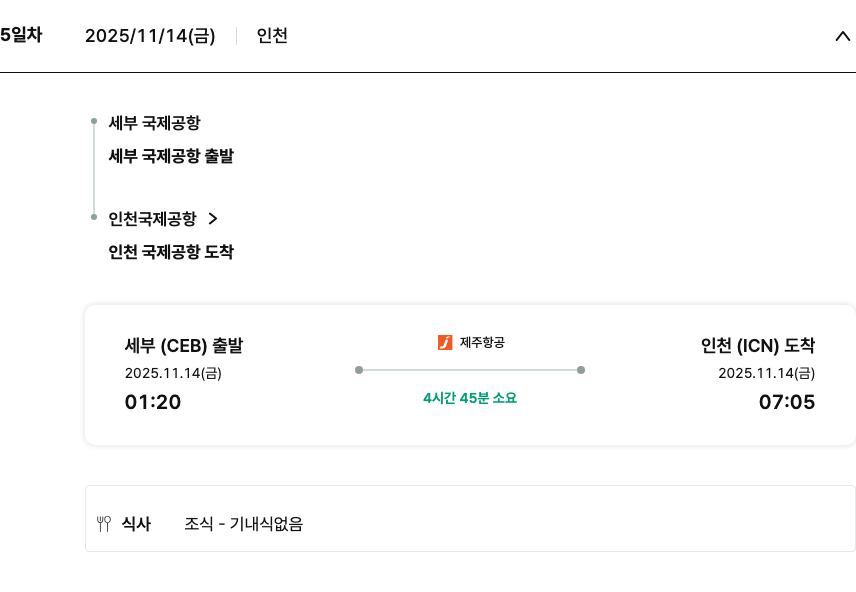Click the arrow next to 인천국제공항
This screenshot has width=856, height=592.
coord(212,218)
